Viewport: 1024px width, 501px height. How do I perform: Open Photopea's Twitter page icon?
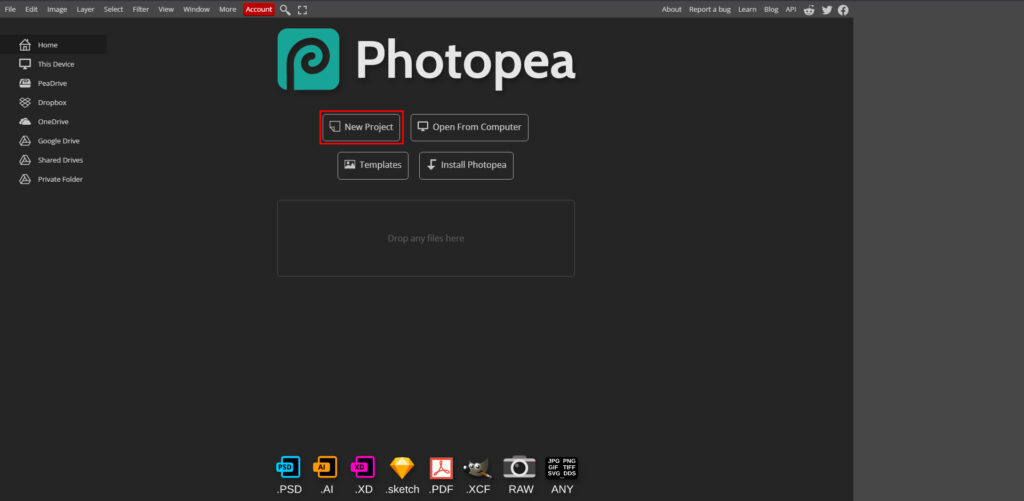[x=827, y=10]
